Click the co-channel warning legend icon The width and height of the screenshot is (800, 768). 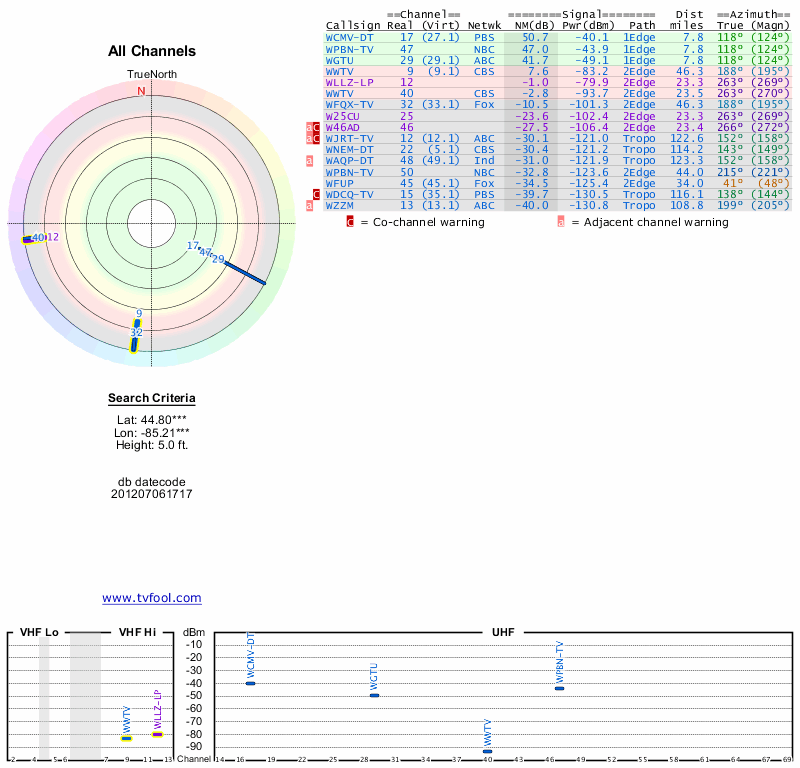tap(350, 222)
